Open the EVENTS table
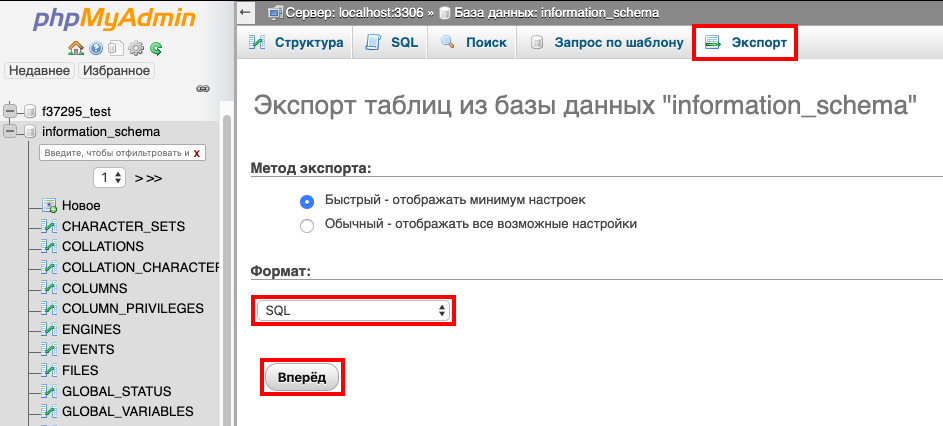This screenshot has width=943, height=426. [x=88, y=350]
